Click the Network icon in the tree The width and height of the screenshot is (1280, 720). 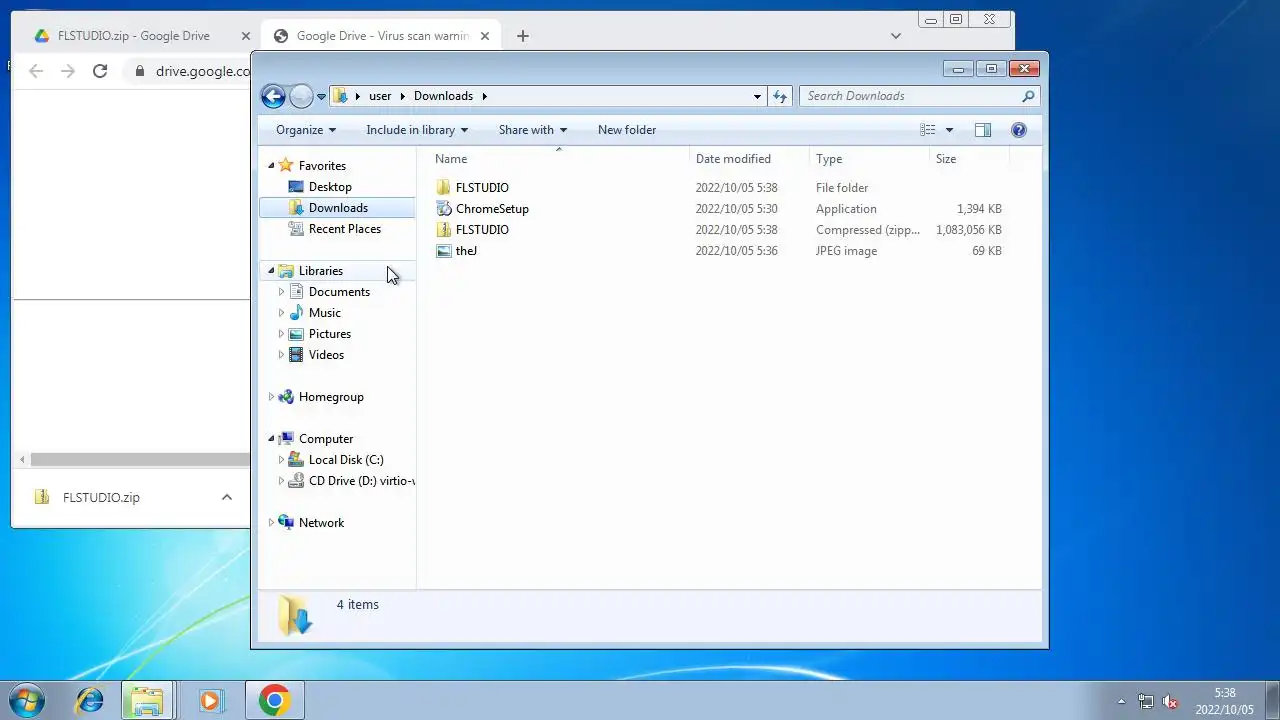(286, 523)
